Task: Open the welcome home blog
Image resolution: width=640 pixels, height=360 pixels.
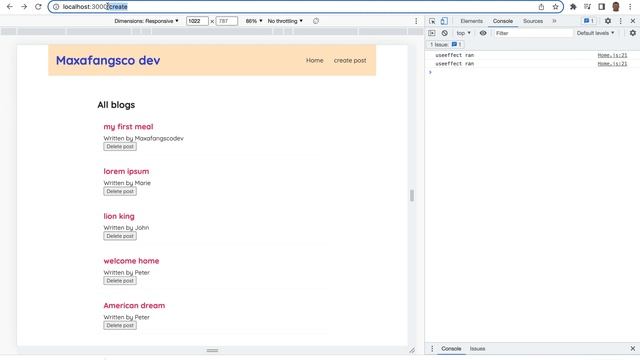Action: (x=131, y=261)
